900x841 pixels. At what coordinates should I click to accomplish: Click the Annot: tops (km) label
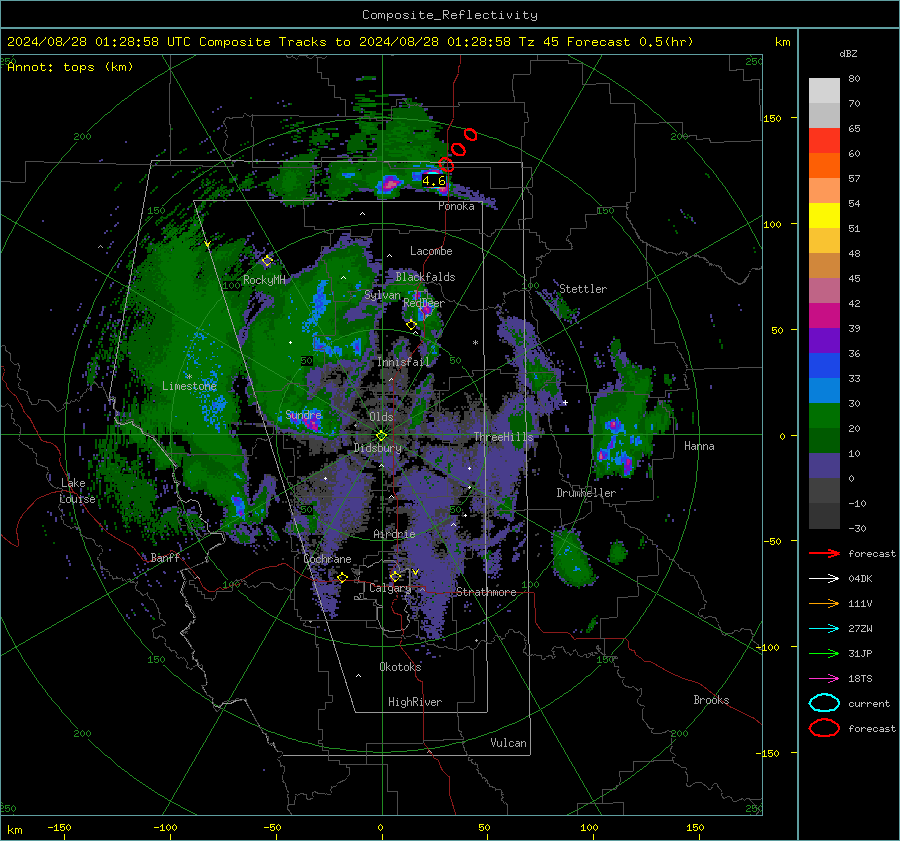coord(70,67)
